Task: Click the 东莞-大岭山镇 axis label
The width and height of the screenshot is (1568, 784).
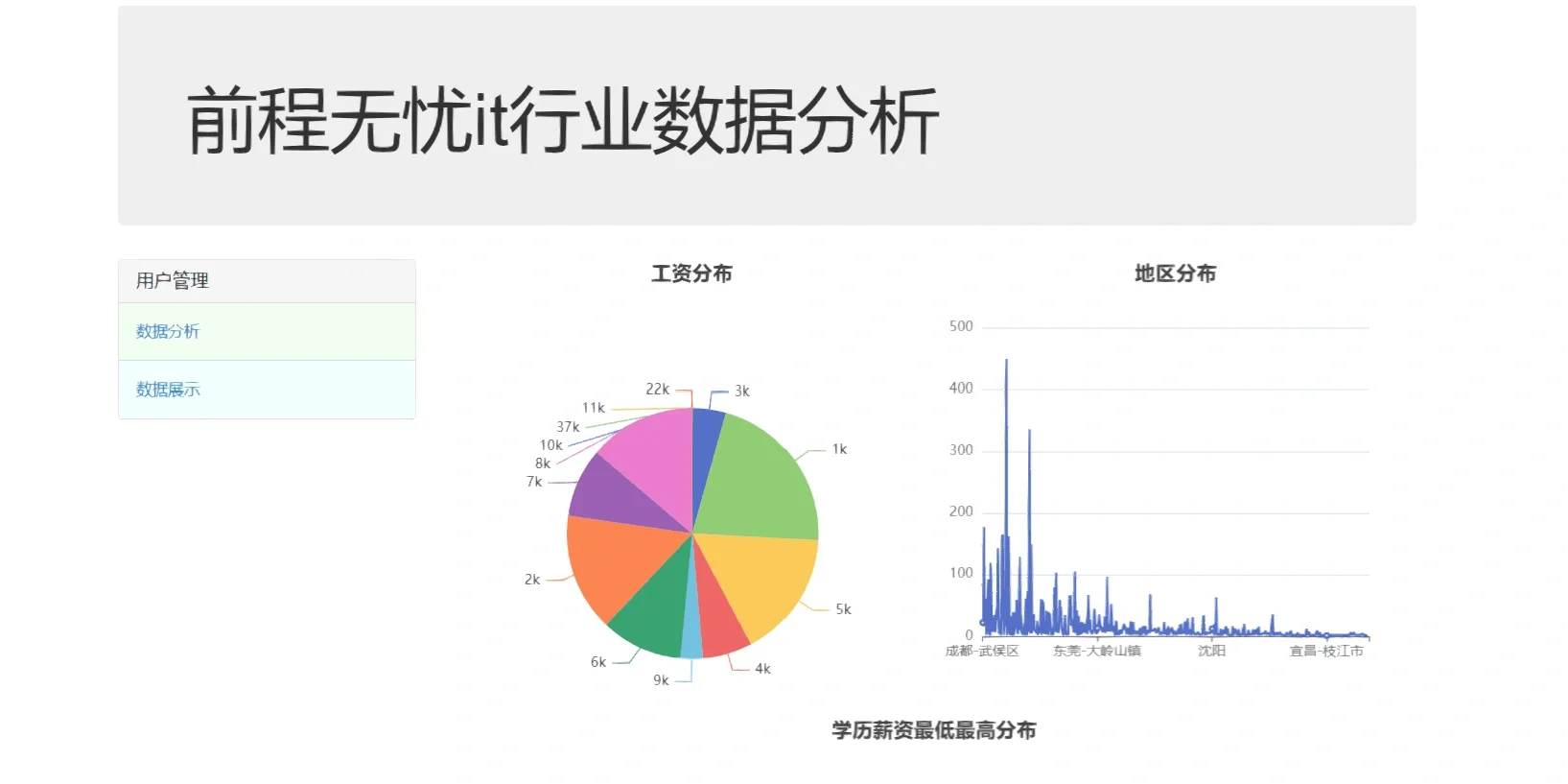Action: click(1097, 651)
